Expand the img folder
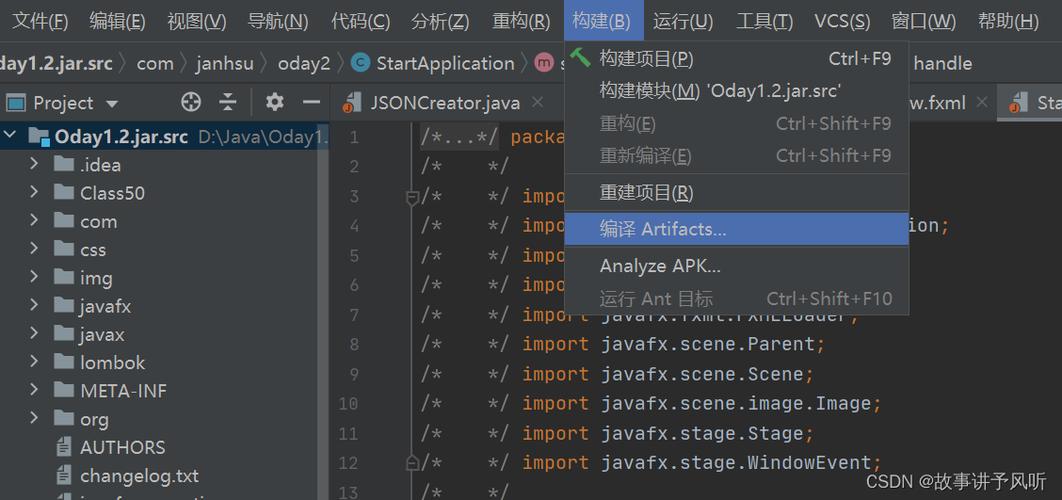Viewport: 1062px width, 500px height. [34, 277]
